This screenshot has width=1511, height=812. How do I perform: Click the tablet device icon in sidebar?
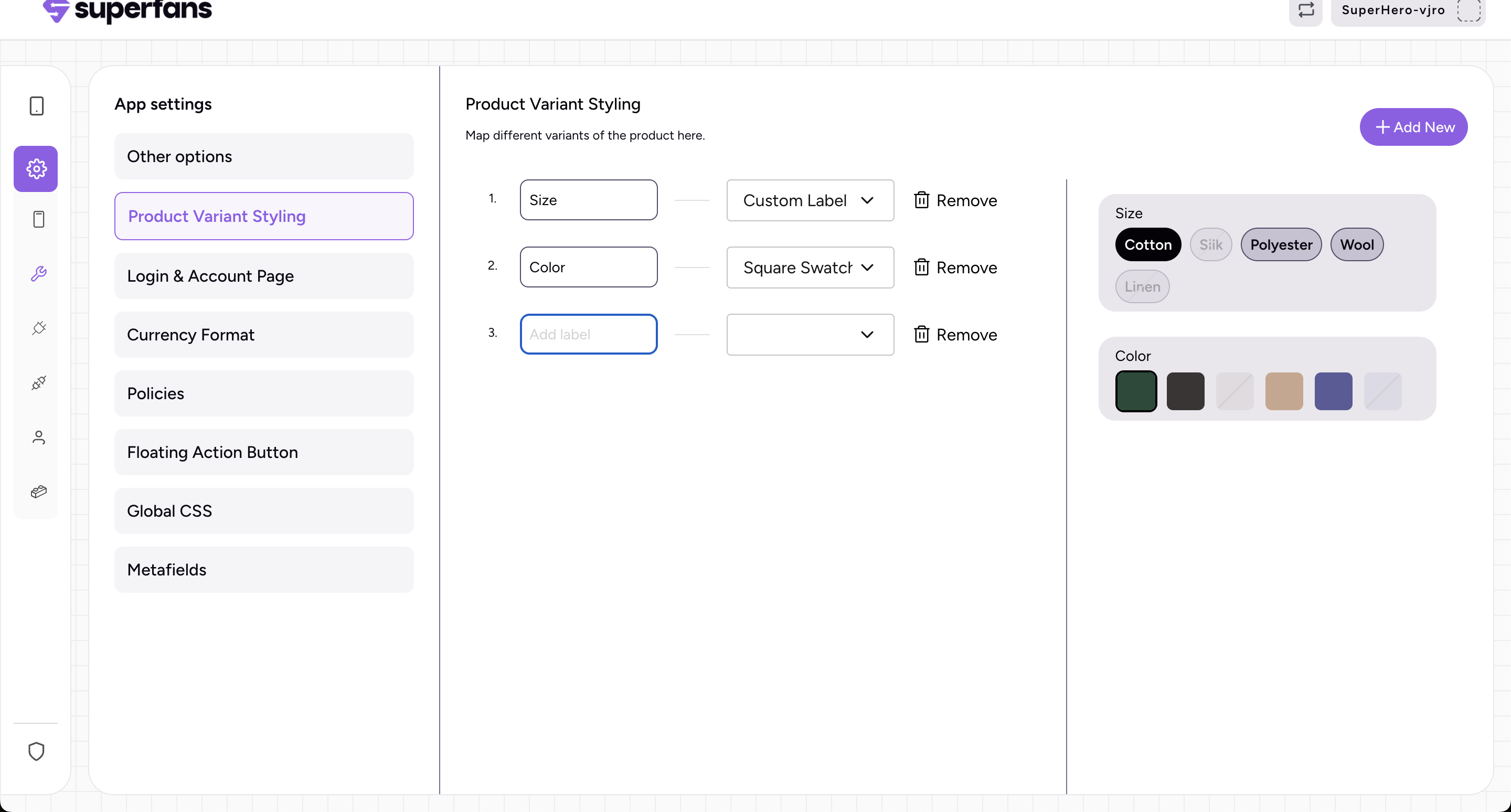coord(36,106)
